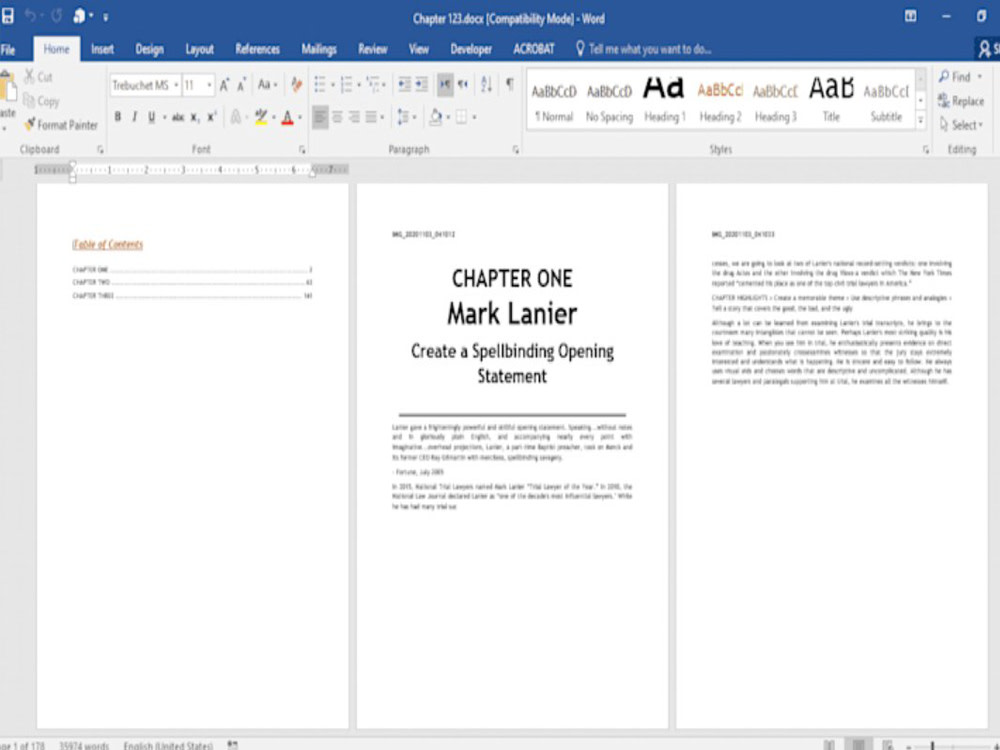Screen dimensions: 1000x750
Task: Apply numbered list formatting
Action: pos(347,84)
